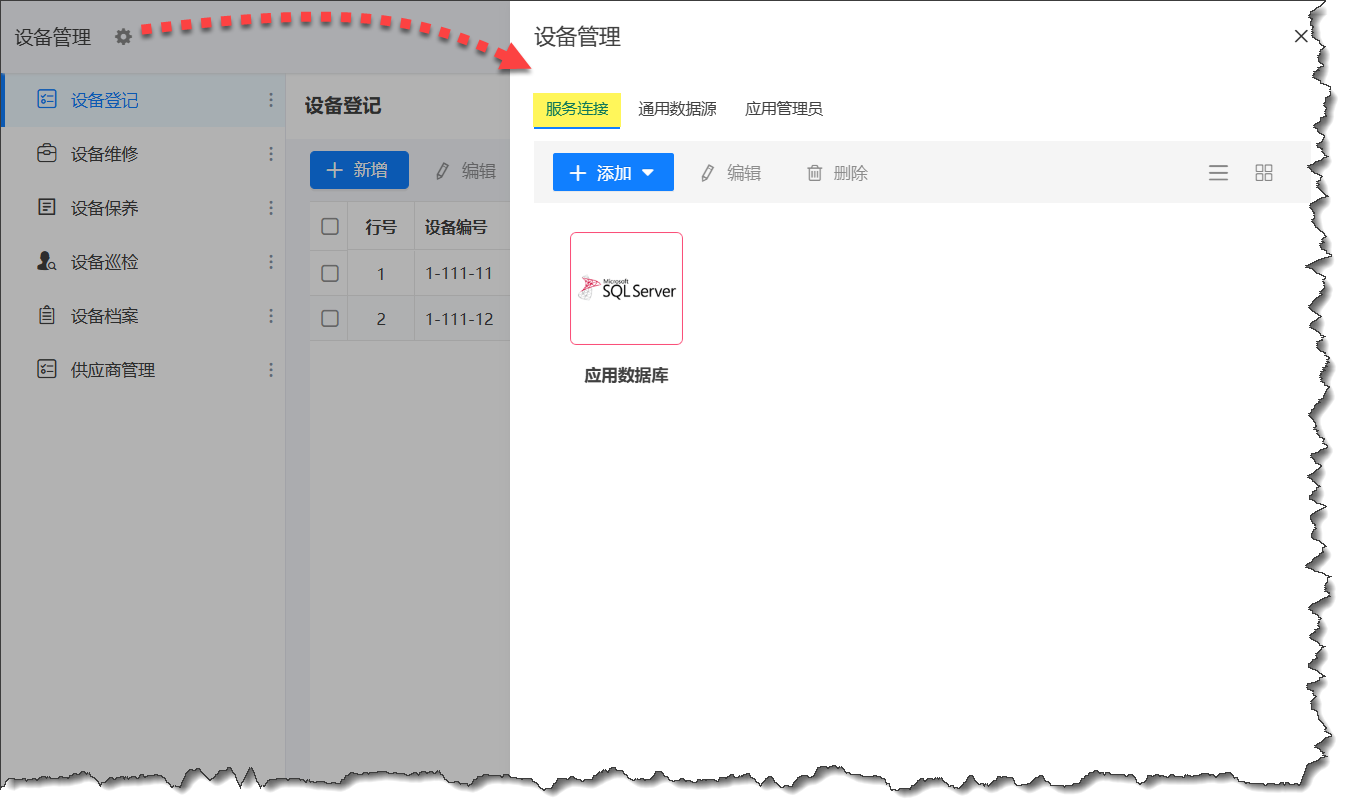
Task: Open the kebab menu next to 设备登记
Action: pos(270,99)
